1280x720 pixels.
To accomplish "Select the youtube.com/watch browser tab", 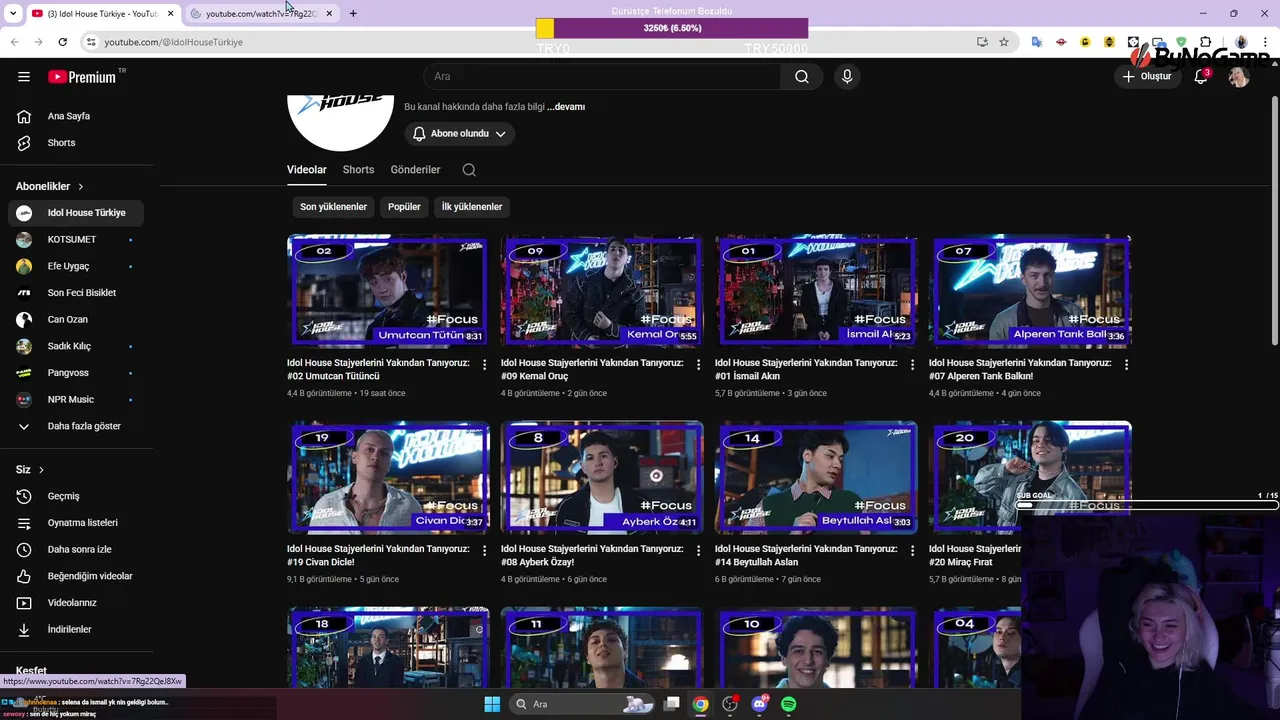I will pos(262,13).
